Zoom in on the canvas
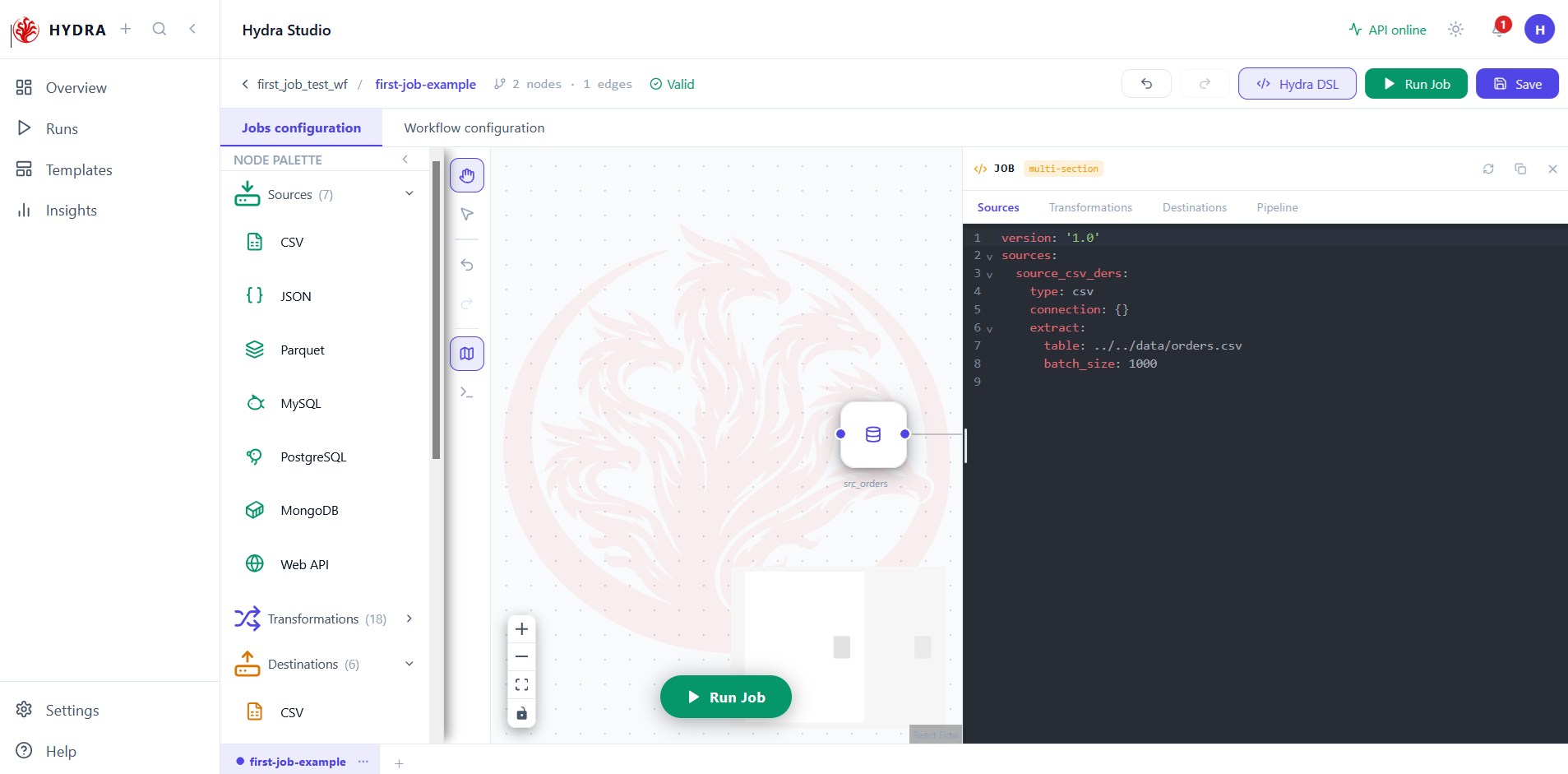 (x=521, y=629)
